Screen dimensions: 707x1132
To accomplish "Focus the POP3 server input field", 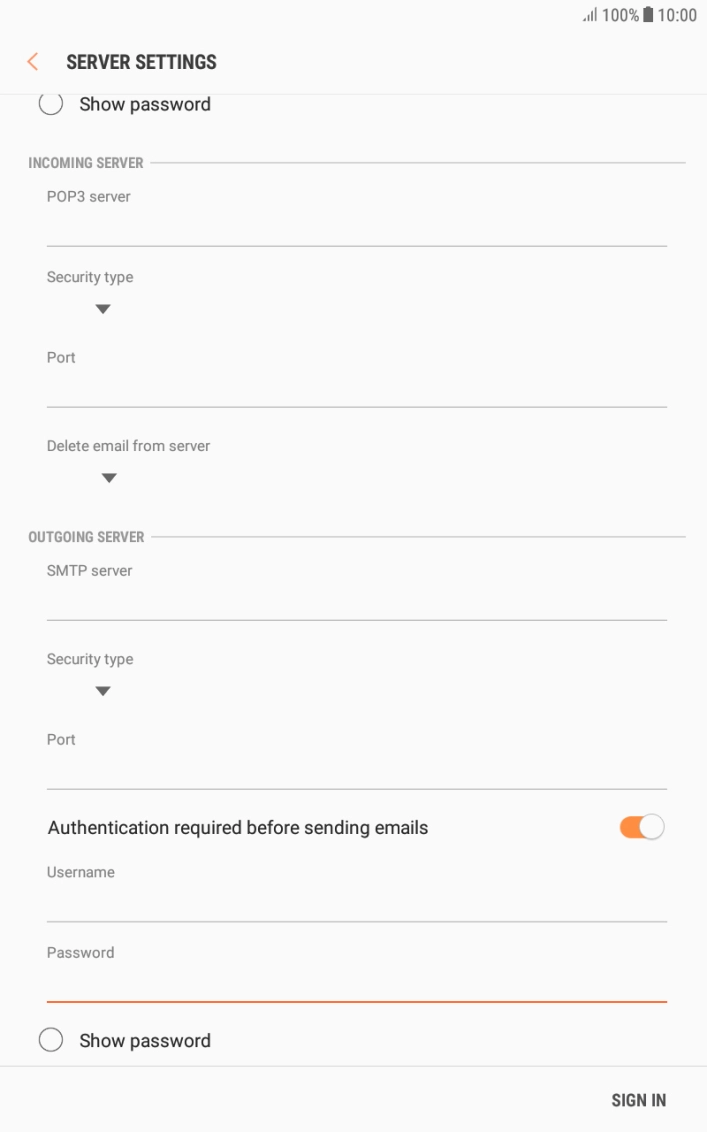I will coord(356,228).
